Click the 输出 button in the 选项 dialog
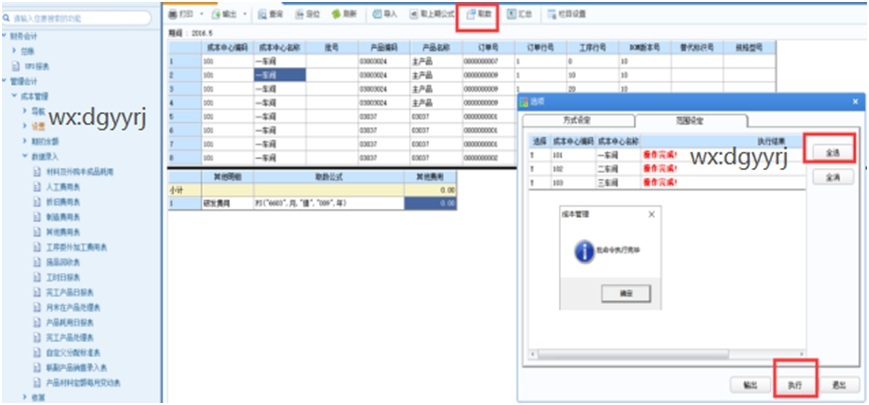The height and width of the screenshot is (405, 869). pos(750,385)
